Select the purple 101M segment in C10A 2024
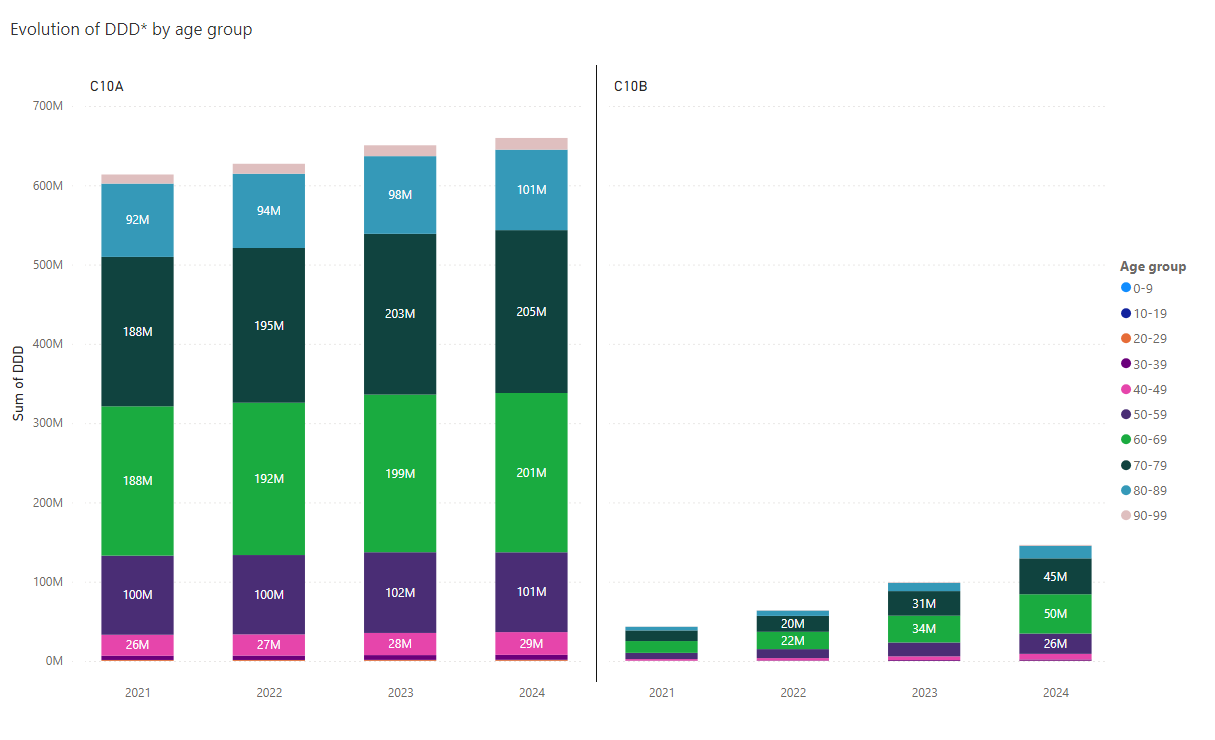 [531, 592]
